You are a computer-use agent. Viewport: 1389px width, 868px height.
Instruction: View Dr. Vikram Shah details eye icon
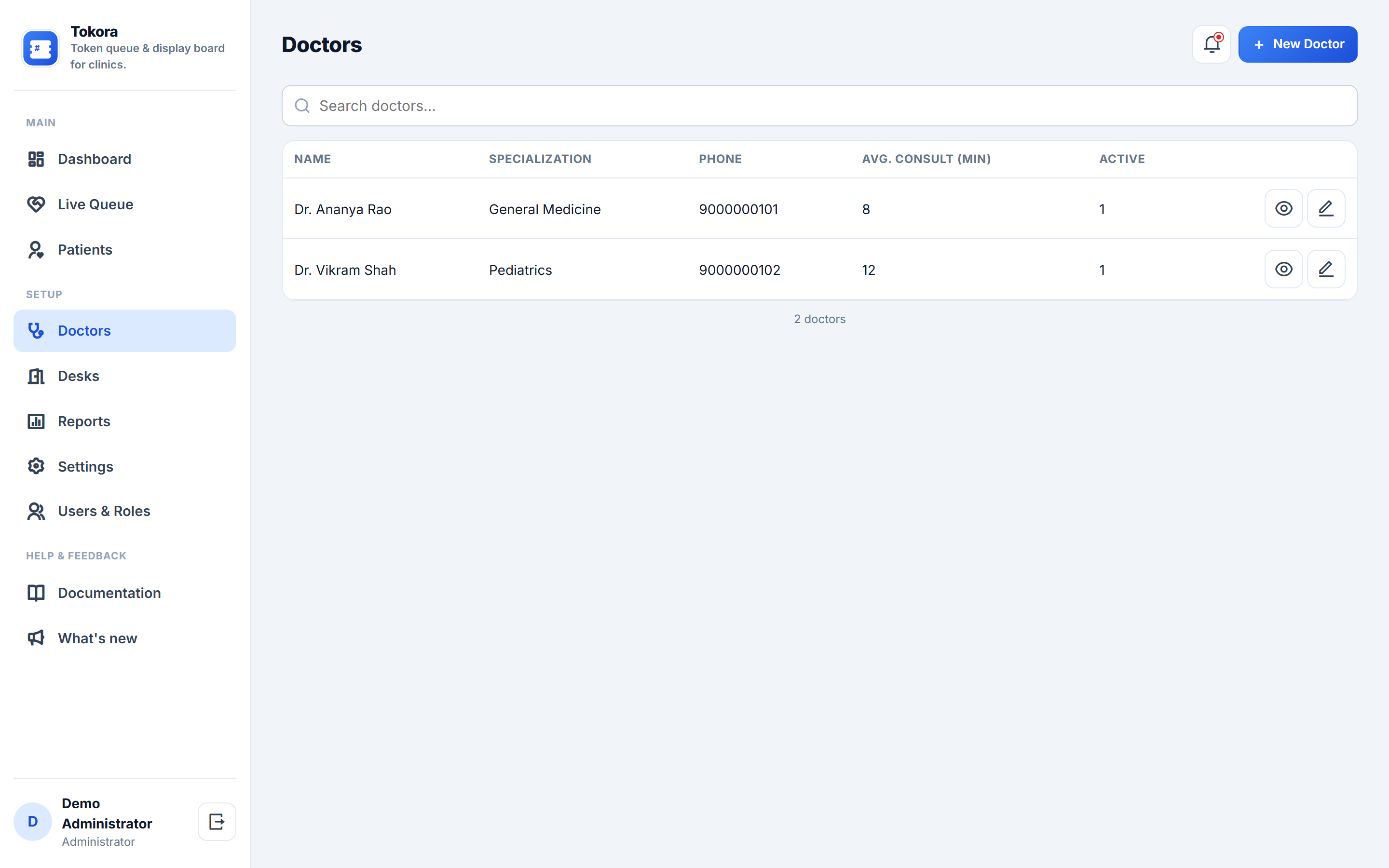[x=1283, y=269]
